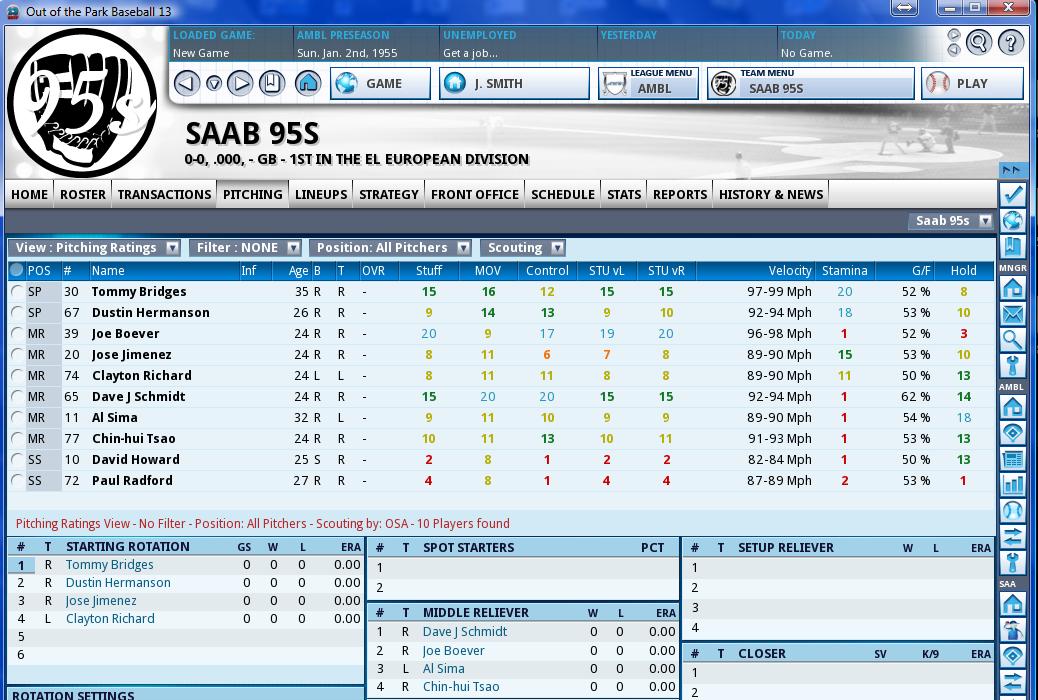
Task: Click Chin-hui Tsao's name in ratings table
Action: [134, 438]
